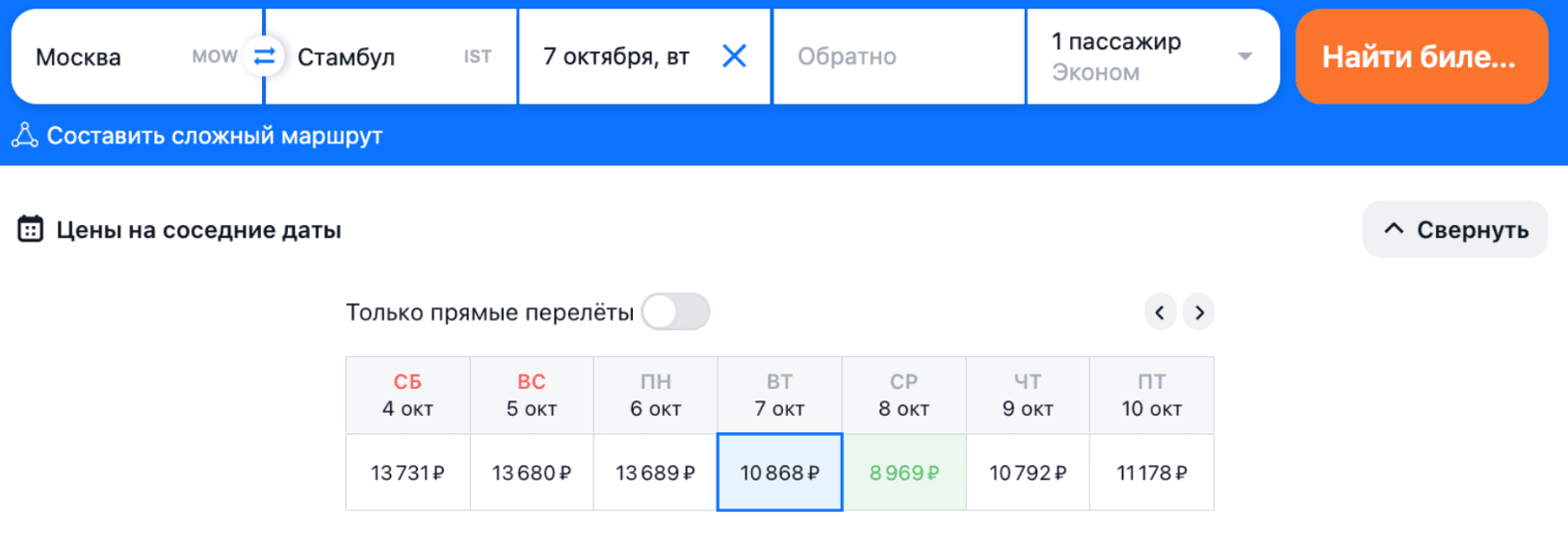Screen dimensions: 1568x539
Task: Select the cheapest 8 969 ₽ Wednesday price
Action: click(x=904, y=473)
